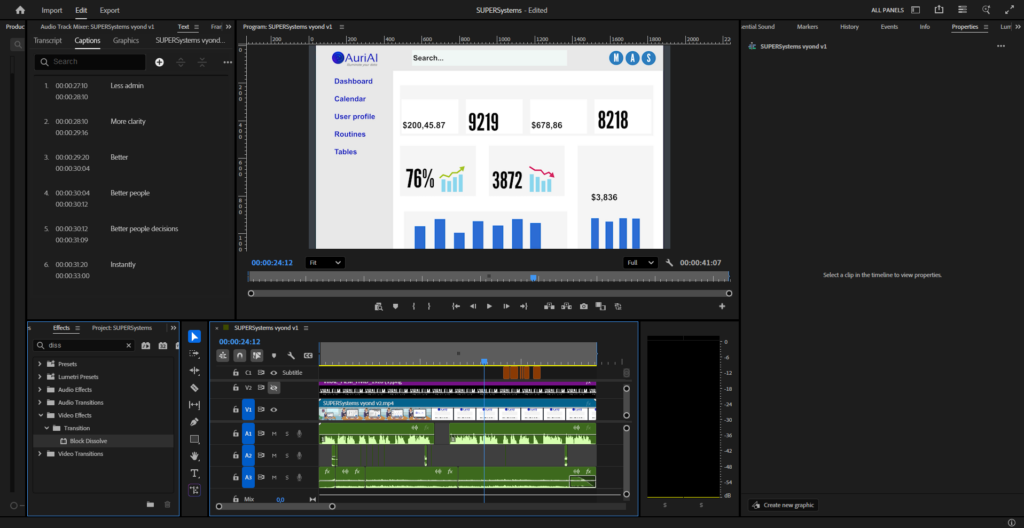This screenshot has width=1024, height=528.
Task: Export frame with camera icon
Action: coord(583,306)
